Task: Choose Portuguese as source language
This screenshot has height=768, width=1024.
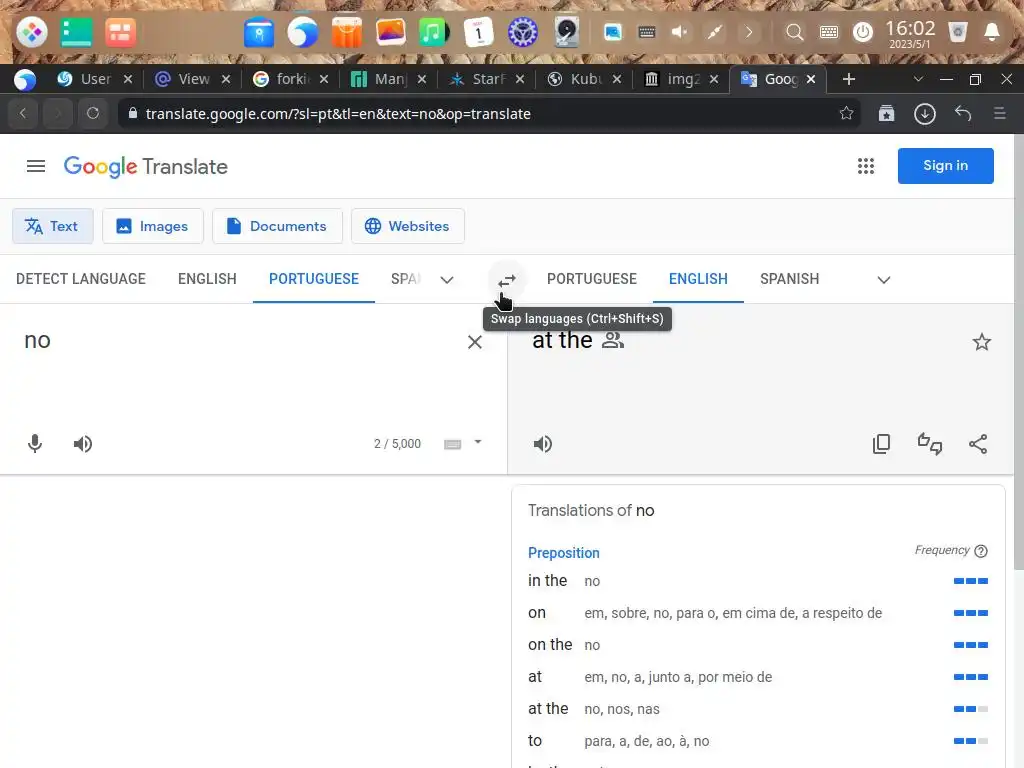Action: click(313, 279)
